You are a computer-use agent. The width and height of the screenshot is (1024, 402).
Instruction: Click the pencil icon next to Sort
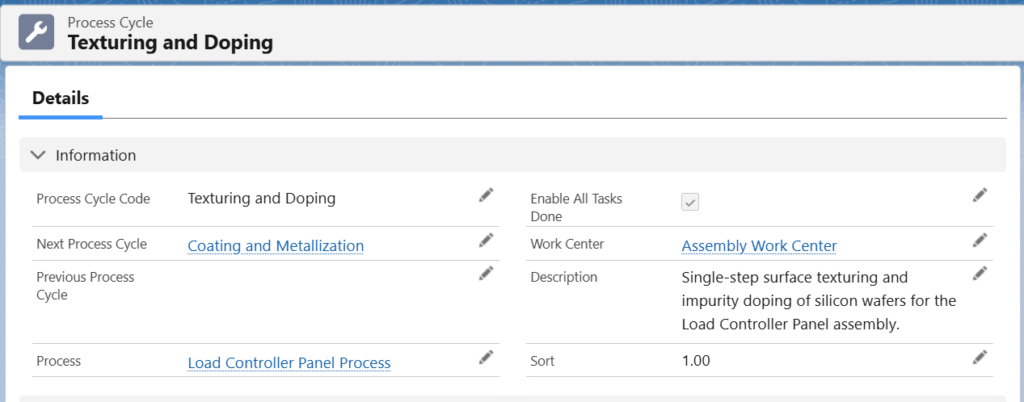pyautogui.click(x=980, y=357)
